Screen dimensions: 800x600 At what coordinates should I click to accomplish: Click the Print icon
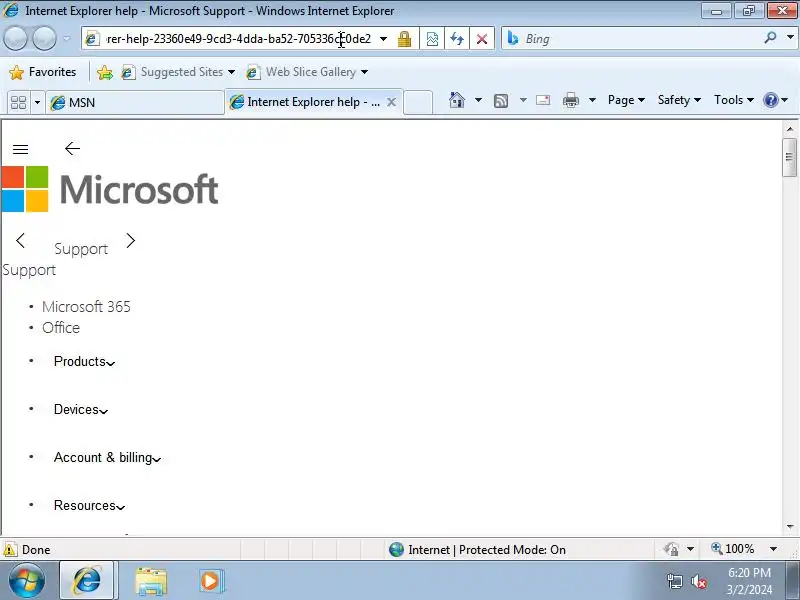570,100
